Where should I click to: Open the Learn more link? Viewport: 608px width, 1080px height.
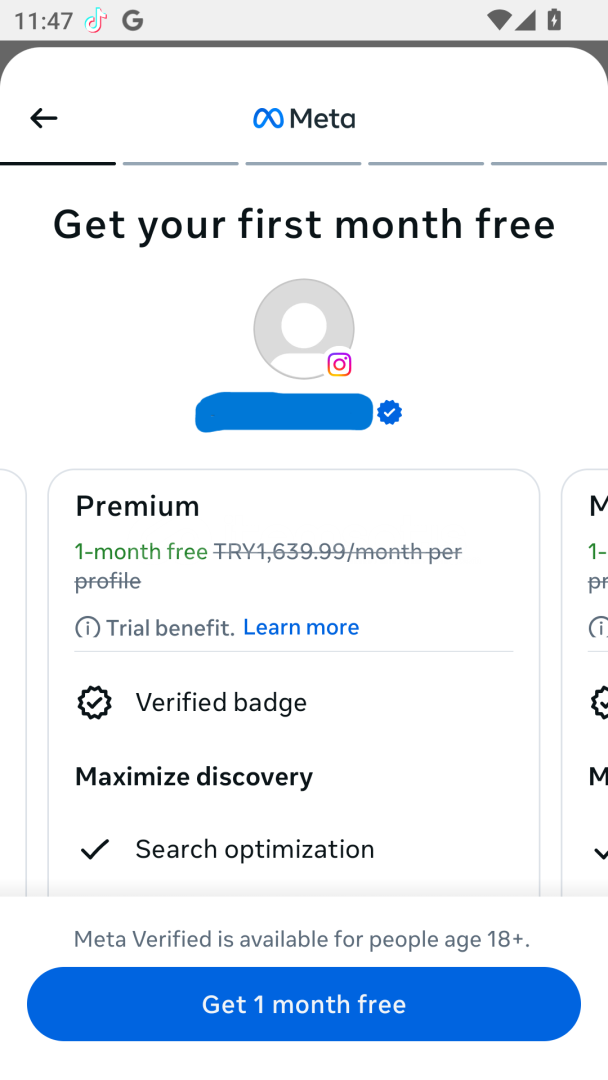pos(301,627)
